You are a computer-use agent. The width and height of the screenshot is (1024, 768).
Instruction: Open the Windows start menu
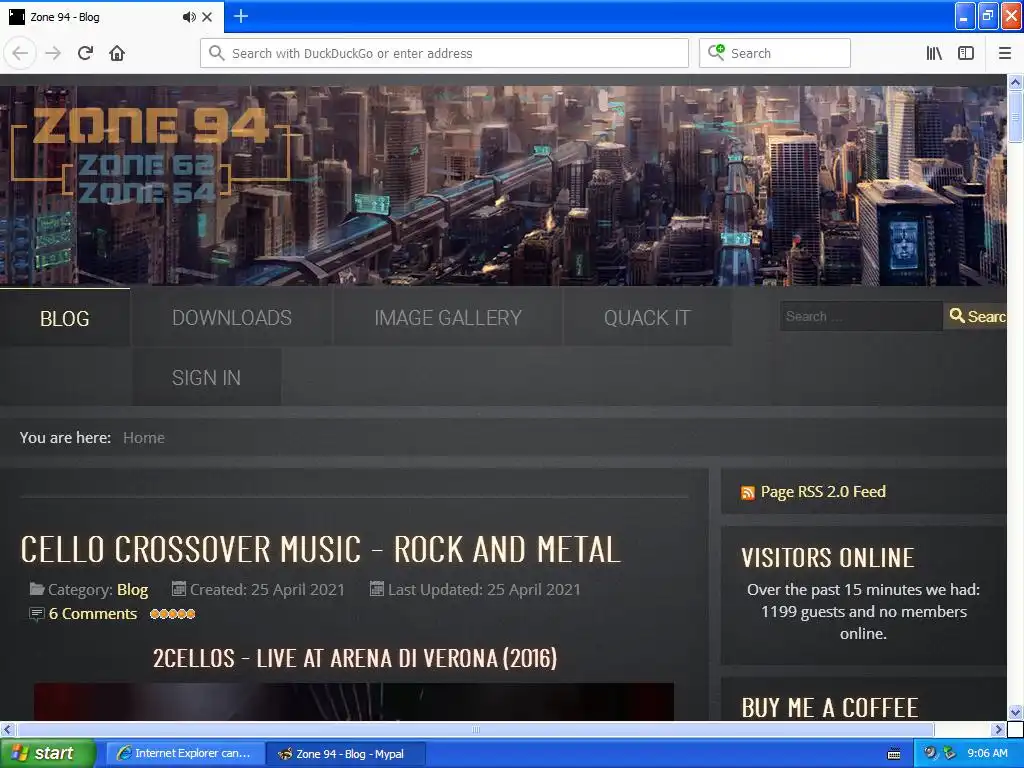pos(48,753)
